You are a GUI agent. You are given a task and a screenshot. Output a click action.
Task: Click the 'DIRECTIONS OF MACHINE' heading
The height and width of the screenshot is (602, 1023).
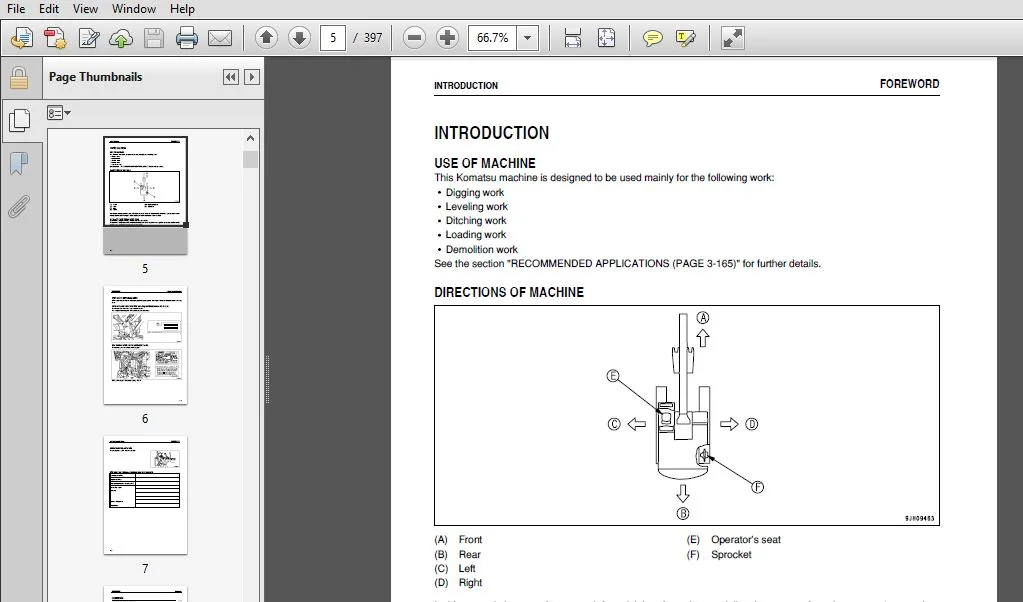coord(509,292)
